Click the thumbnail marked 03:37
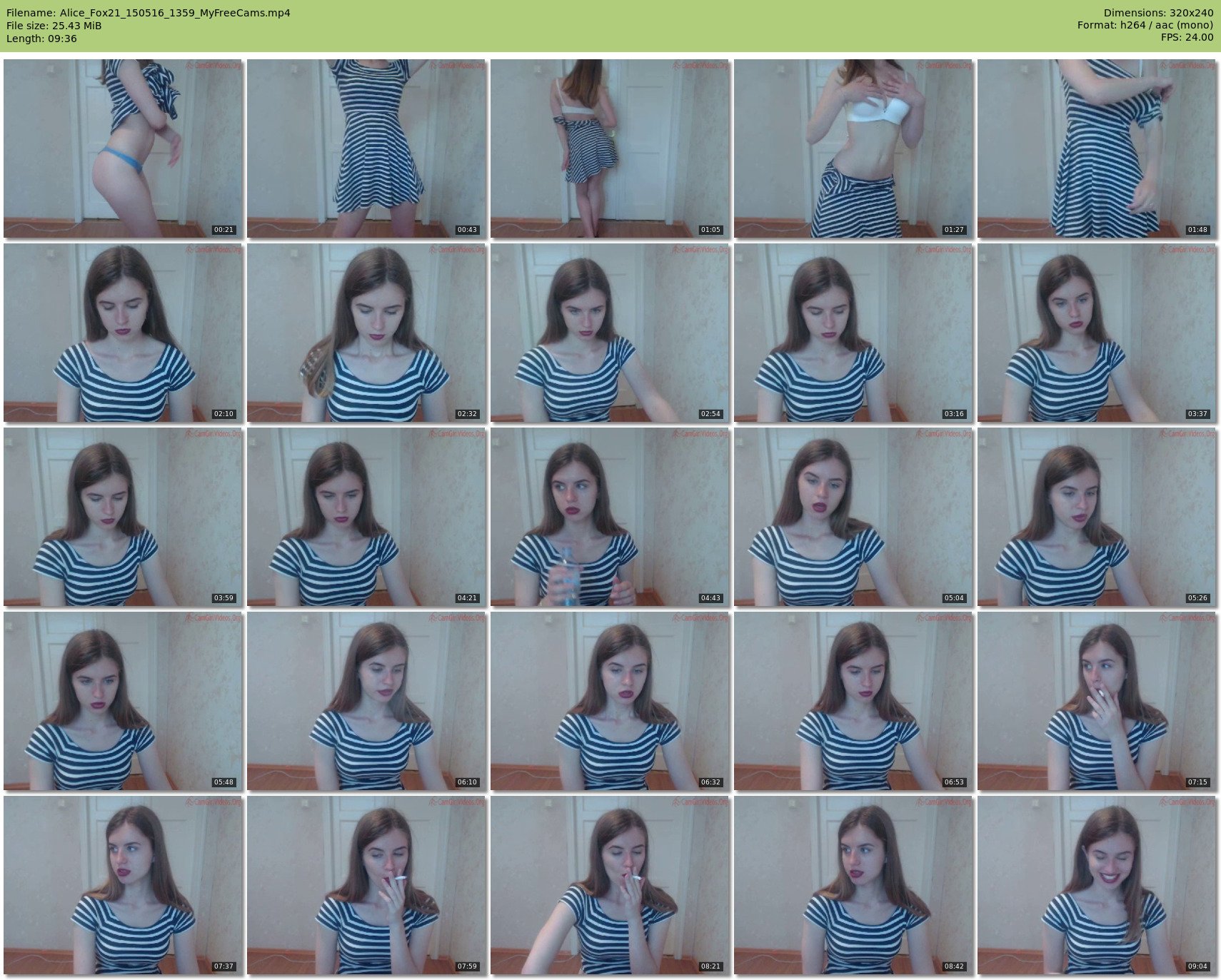This screenshot has width=1221, height=980. click(1097, 333)
